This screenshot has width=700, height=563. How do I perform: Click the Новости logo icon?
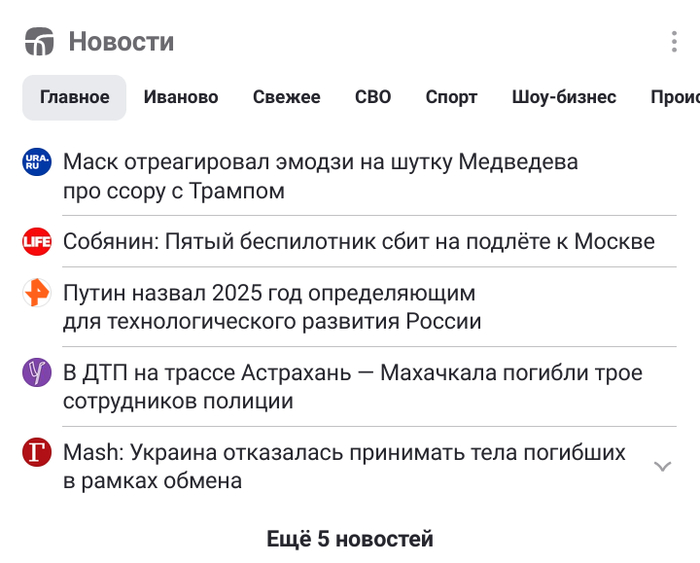[39, 42]
